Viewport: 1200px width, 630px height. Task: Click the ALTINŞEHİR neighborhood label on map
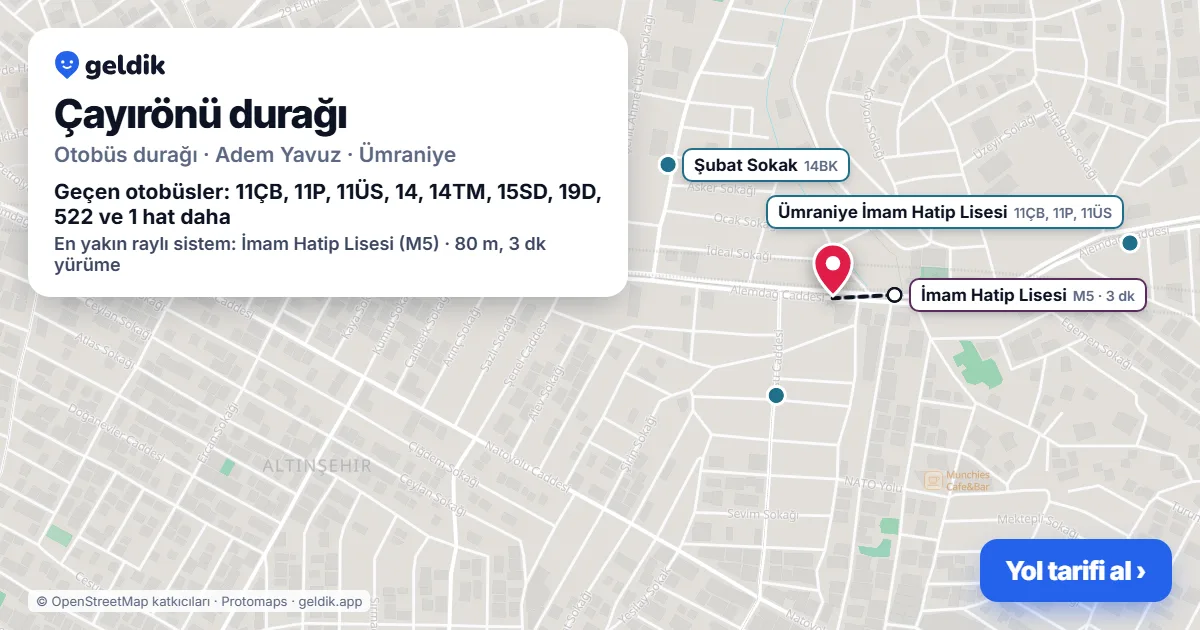tap(317, 466)
